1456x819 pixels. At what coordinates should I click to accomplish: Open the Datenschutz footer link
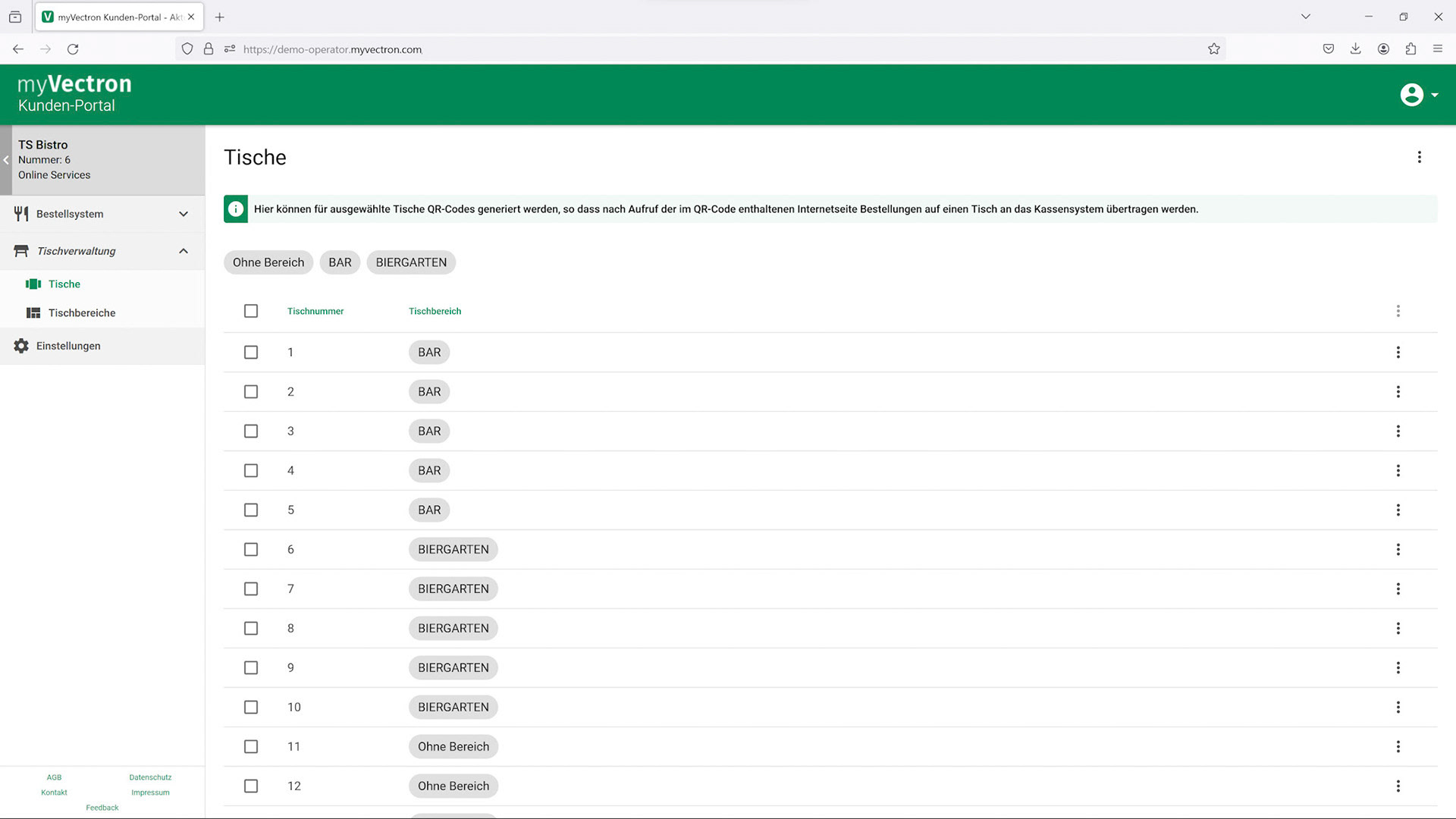150,777
